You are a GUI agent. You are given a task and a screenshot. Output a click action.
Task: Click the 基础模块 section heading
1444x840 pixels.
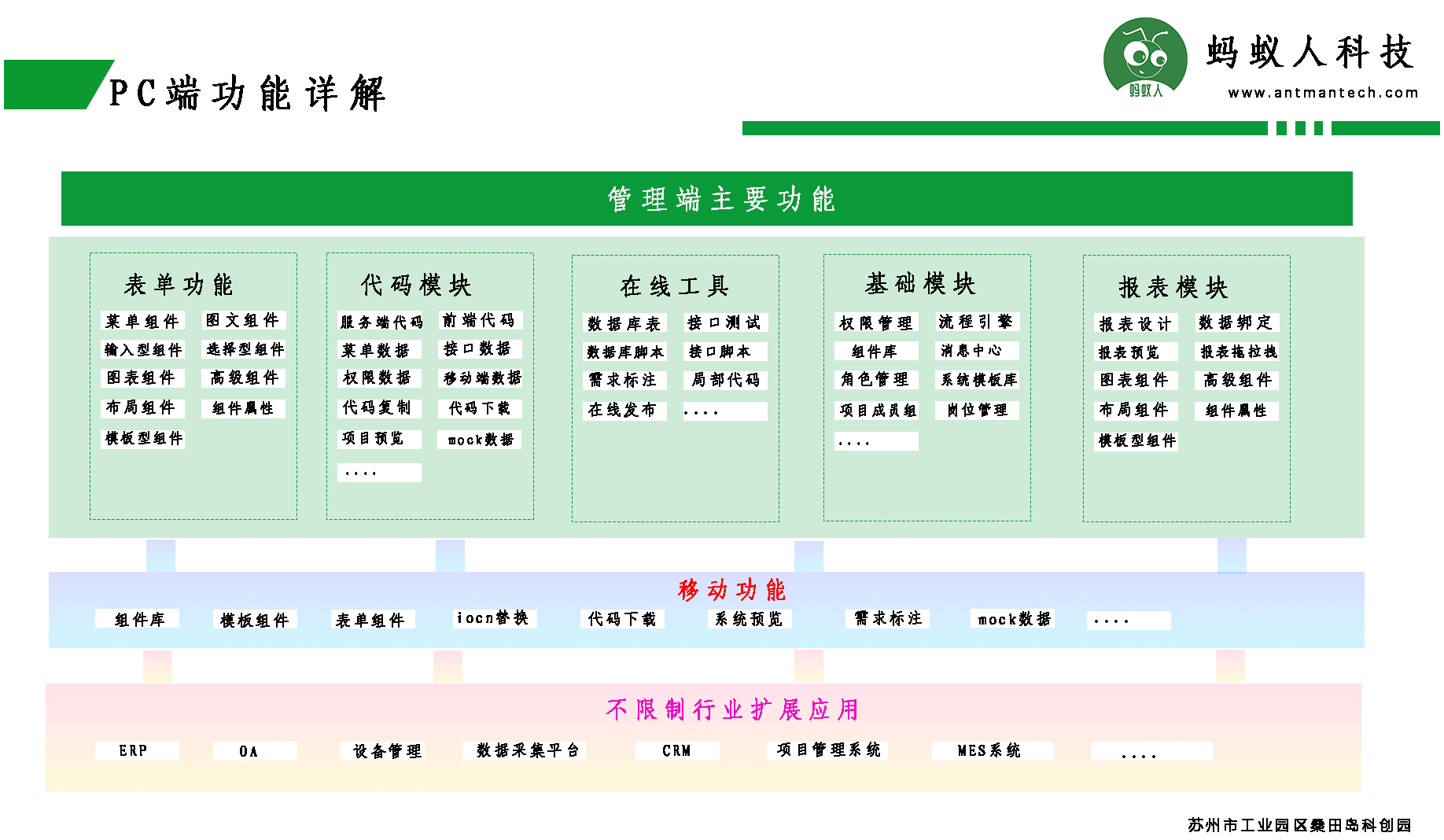pos(920,283)
